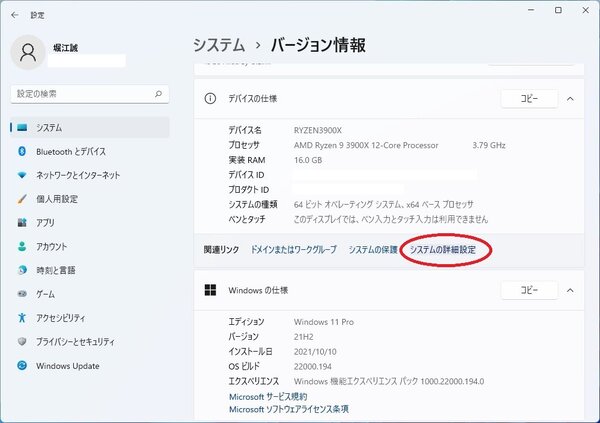Select the AMD Ryzen 9 3900X processor value
Screen dimensions: 600x423
point(366,145)
